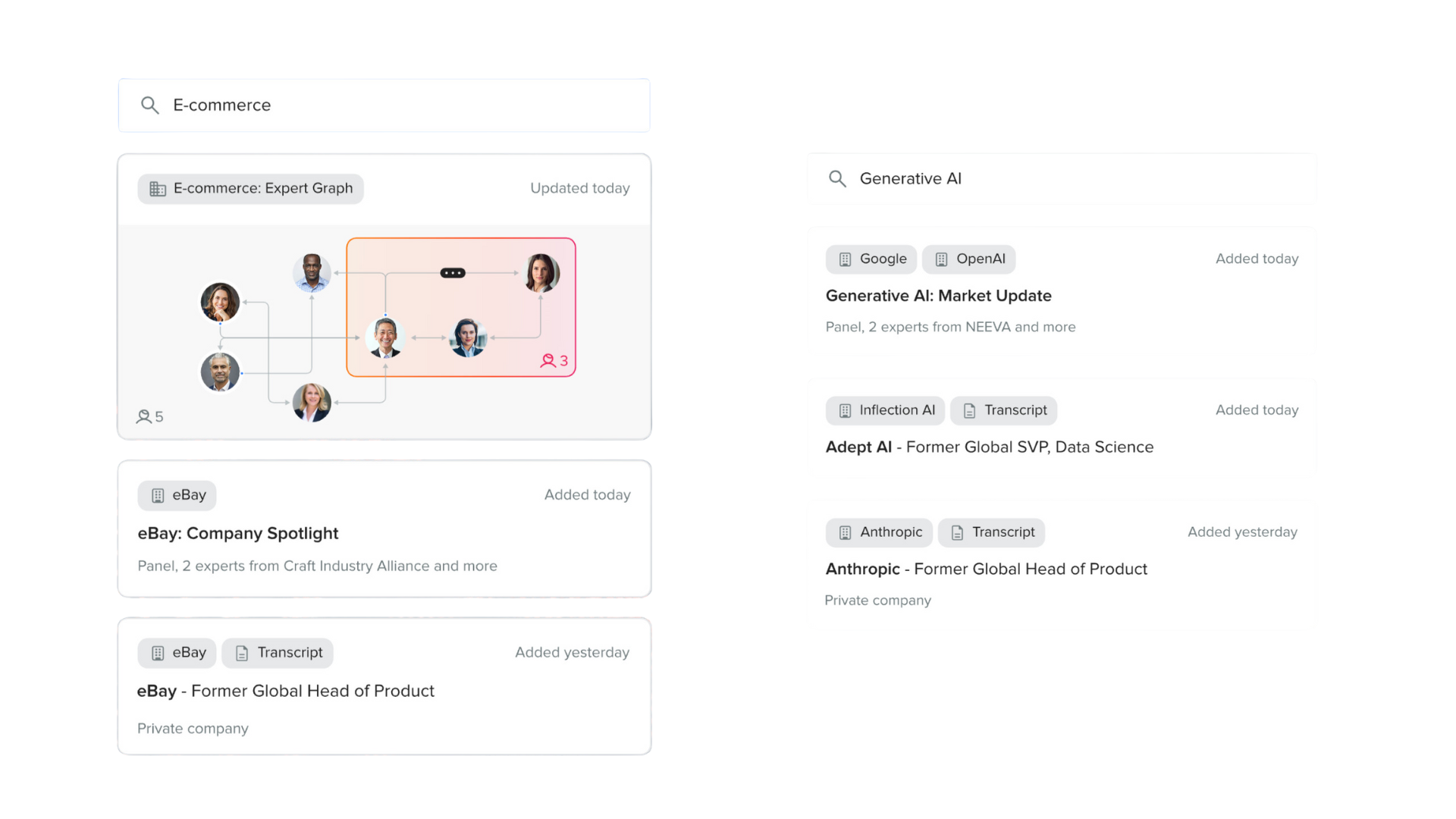Screen dimensions: 1456x819
Task: Open eBay: Company Spotlight title
Action: (x=238, y=533)
